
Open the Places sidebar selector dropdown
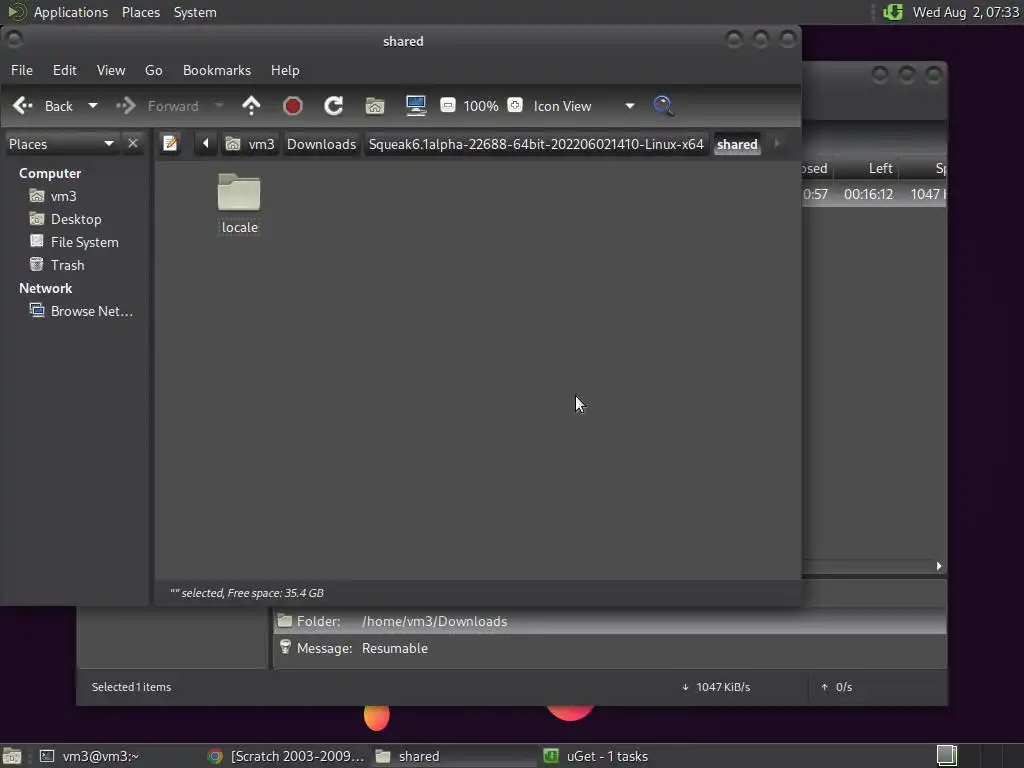tap(61, 144)
